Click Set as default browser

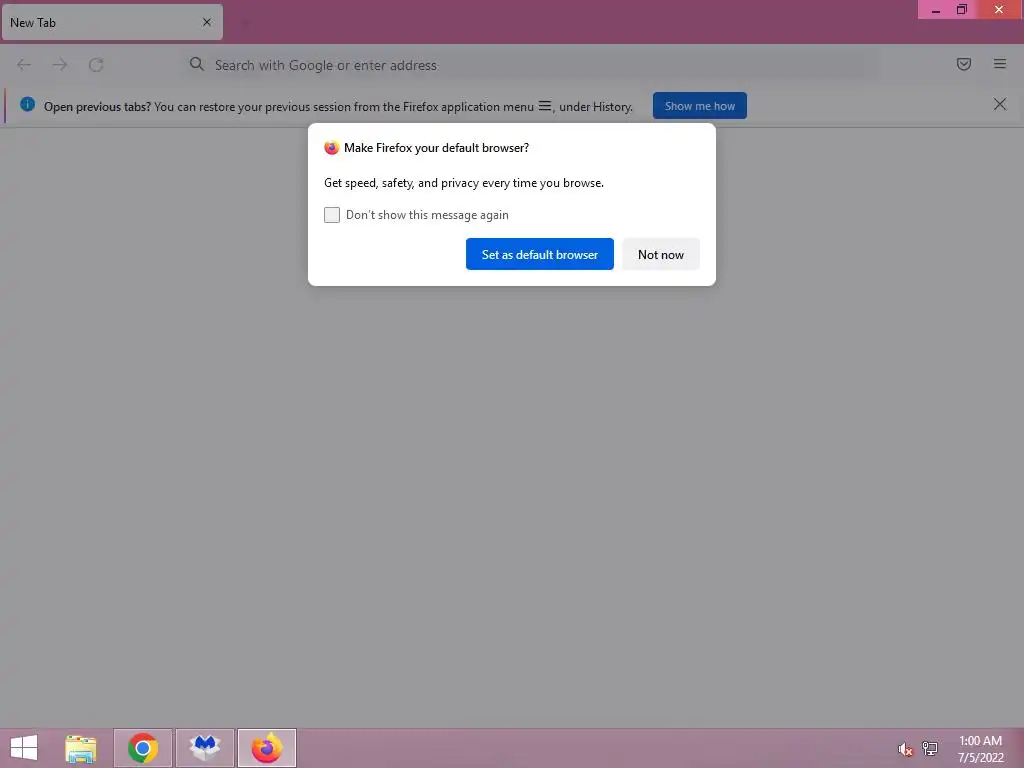pyautogui.click(x=539, y=254)
